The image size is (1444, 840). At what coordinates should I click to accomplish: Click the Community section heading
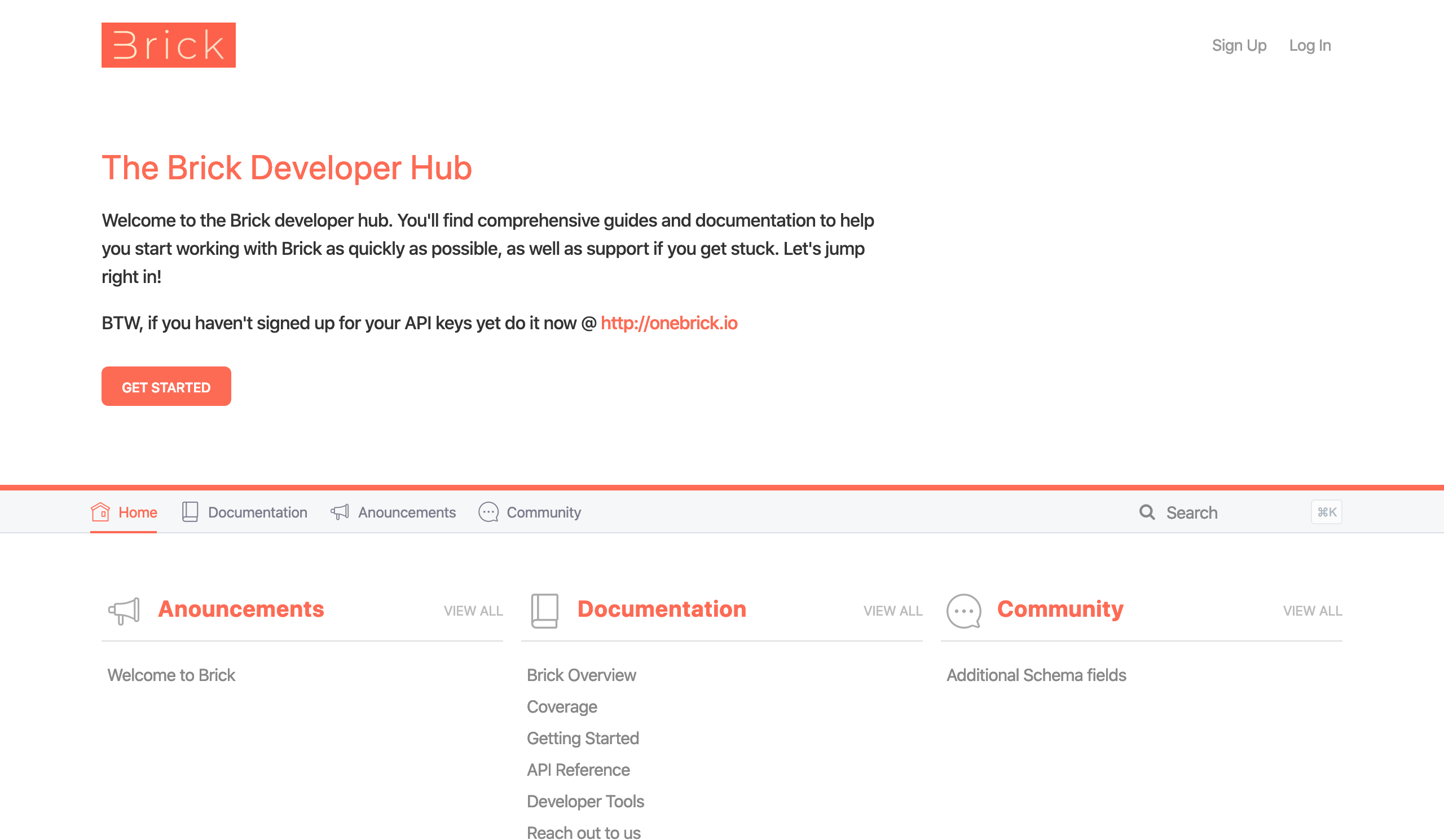pos(1060,609)
